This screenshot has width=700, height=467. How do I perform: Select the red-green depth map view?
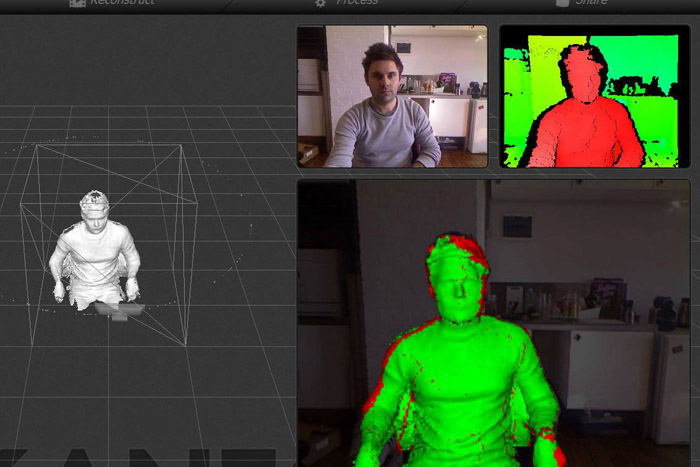point(595,96)
